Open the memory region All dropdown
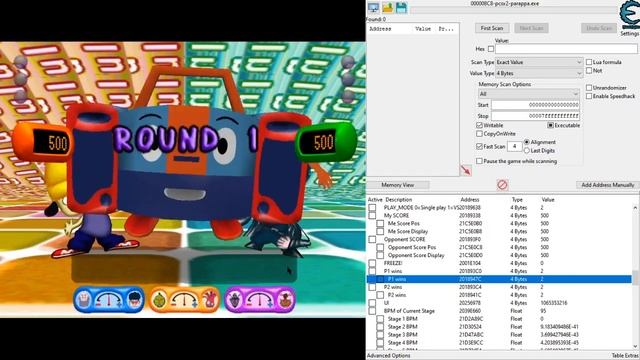Viewport: 640px width, 360px height. click(x=529, y=94)
